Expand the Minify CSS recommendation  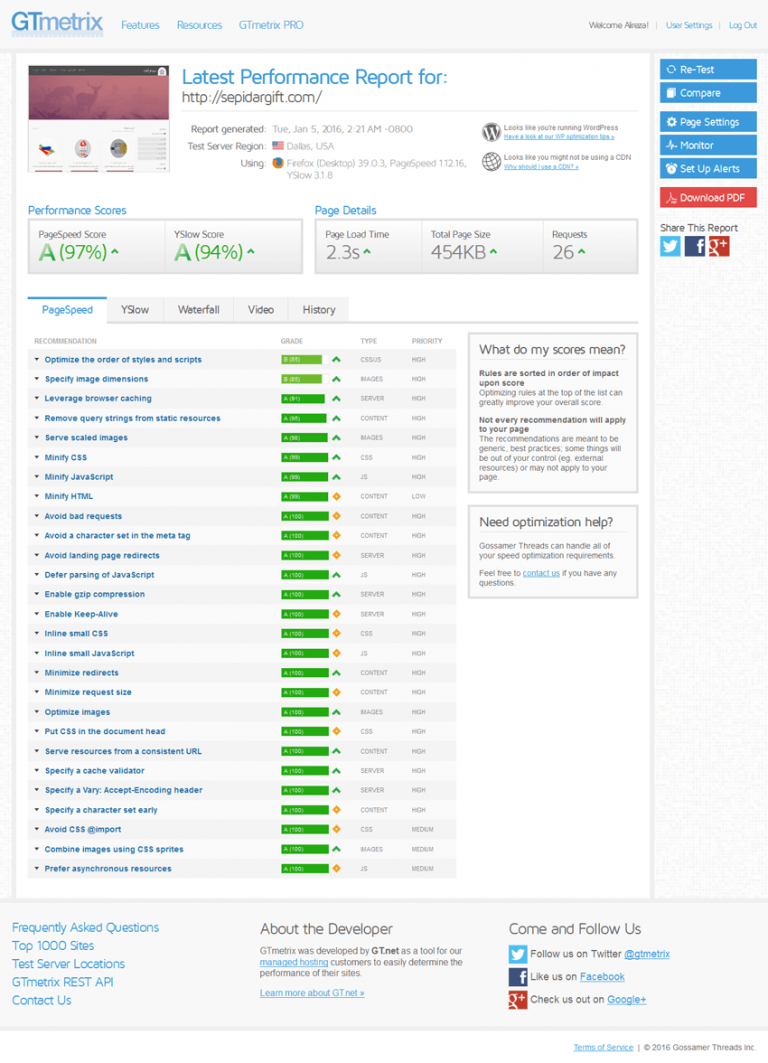click(66, 458)
